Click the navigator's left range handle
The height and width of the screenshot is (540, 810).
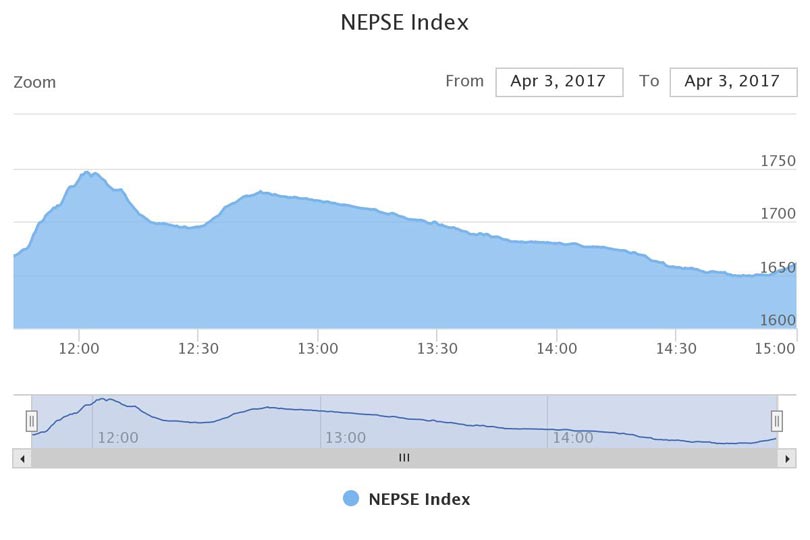[x=31, y=421]
